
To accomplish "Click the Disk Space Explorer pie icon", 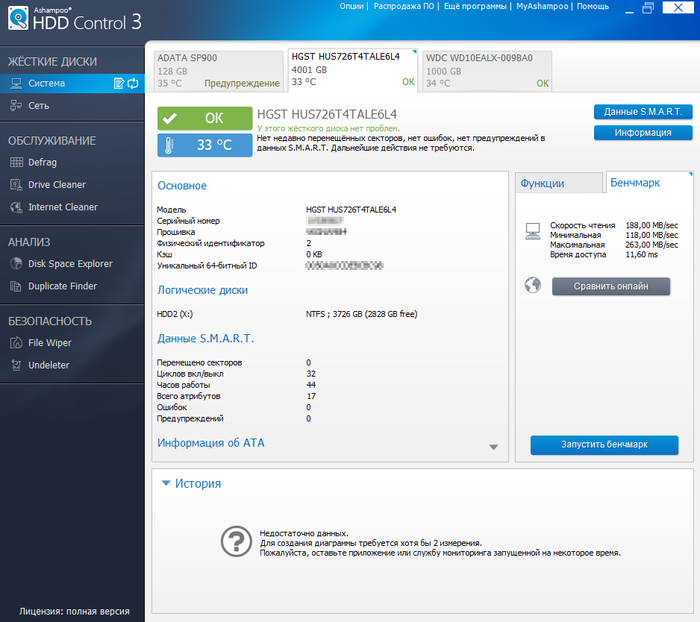I will tap(16, 263).
